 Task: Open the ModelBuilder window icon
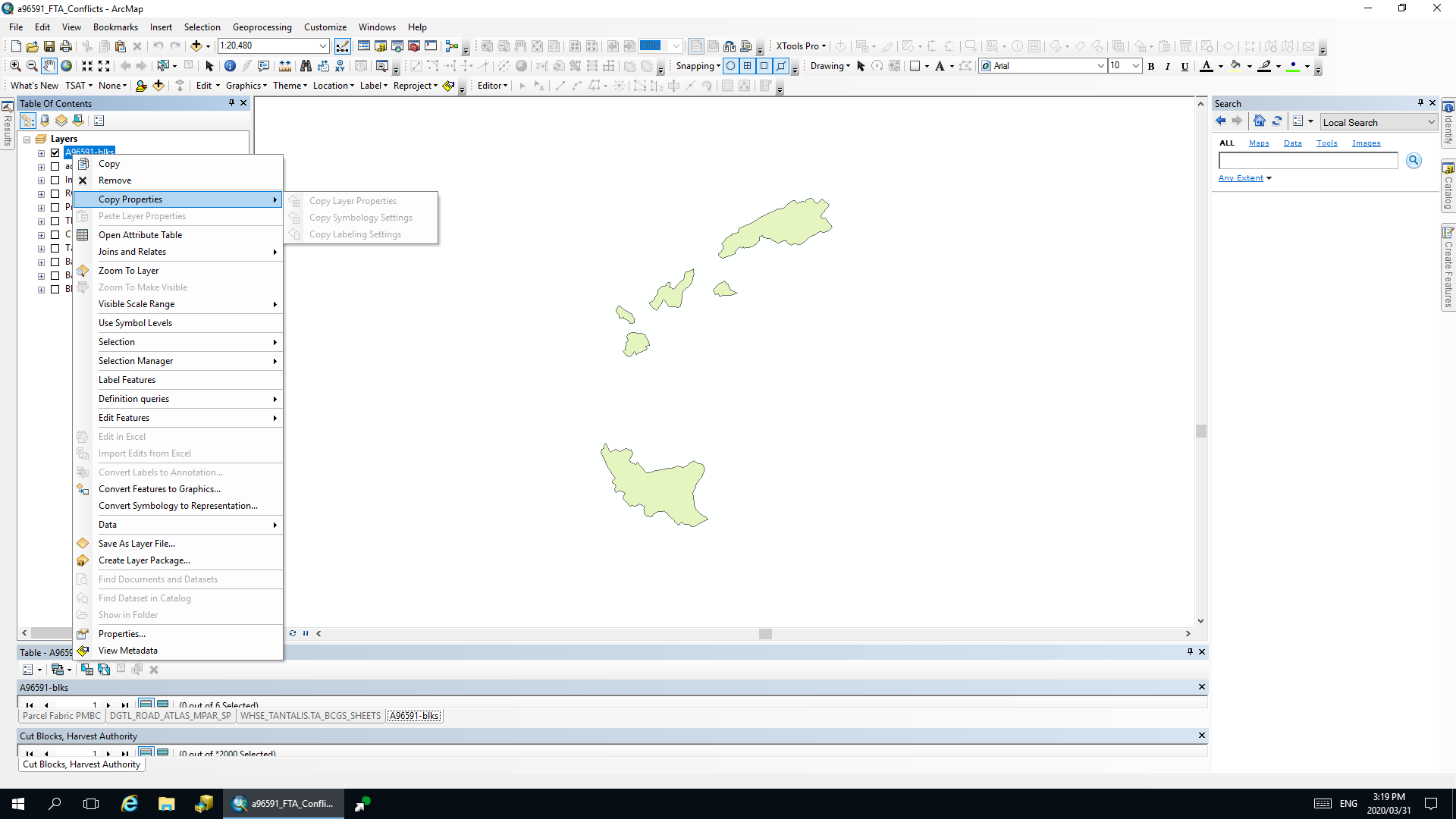(453, 46)
